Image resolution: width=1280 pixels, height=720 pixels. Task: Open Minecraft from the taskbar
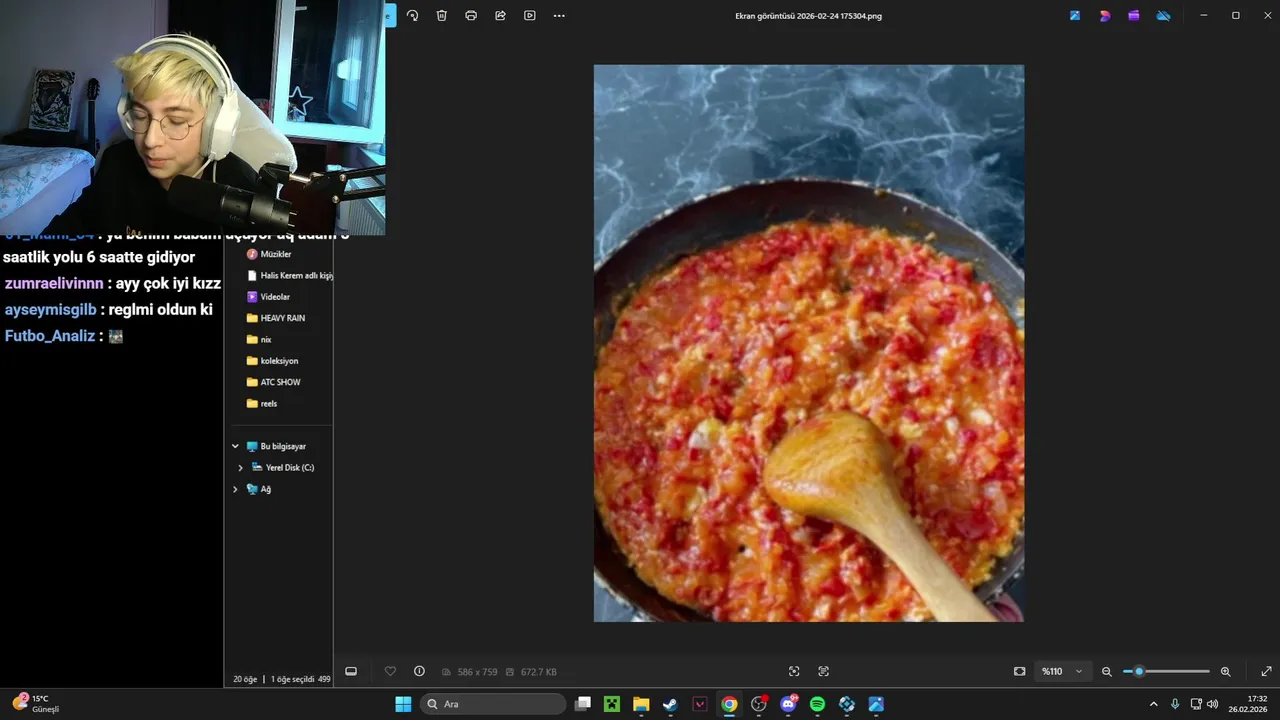612,704
